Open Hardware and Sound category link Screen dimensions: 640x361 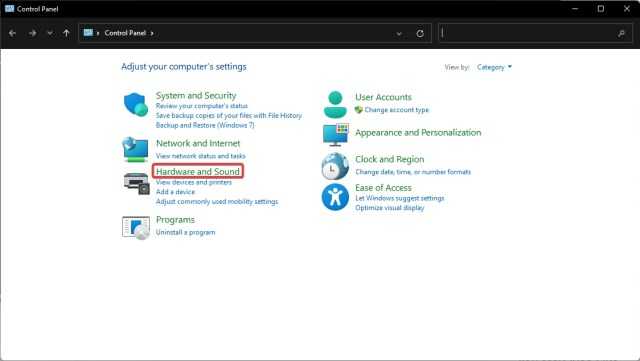pos(198,172)
